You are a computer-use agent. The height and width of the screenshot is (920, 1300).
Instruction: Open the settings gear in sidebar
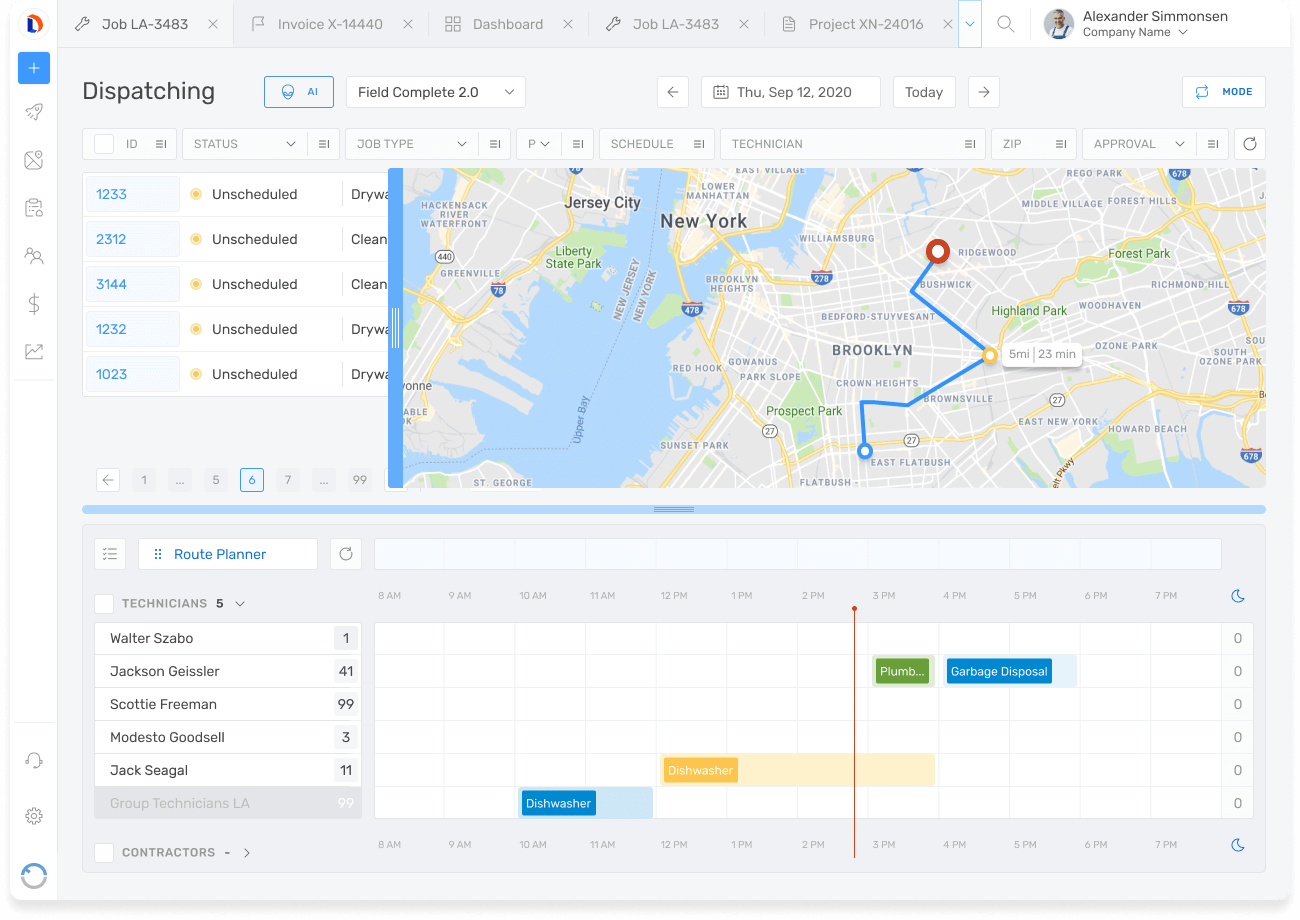tap(34, 816)
